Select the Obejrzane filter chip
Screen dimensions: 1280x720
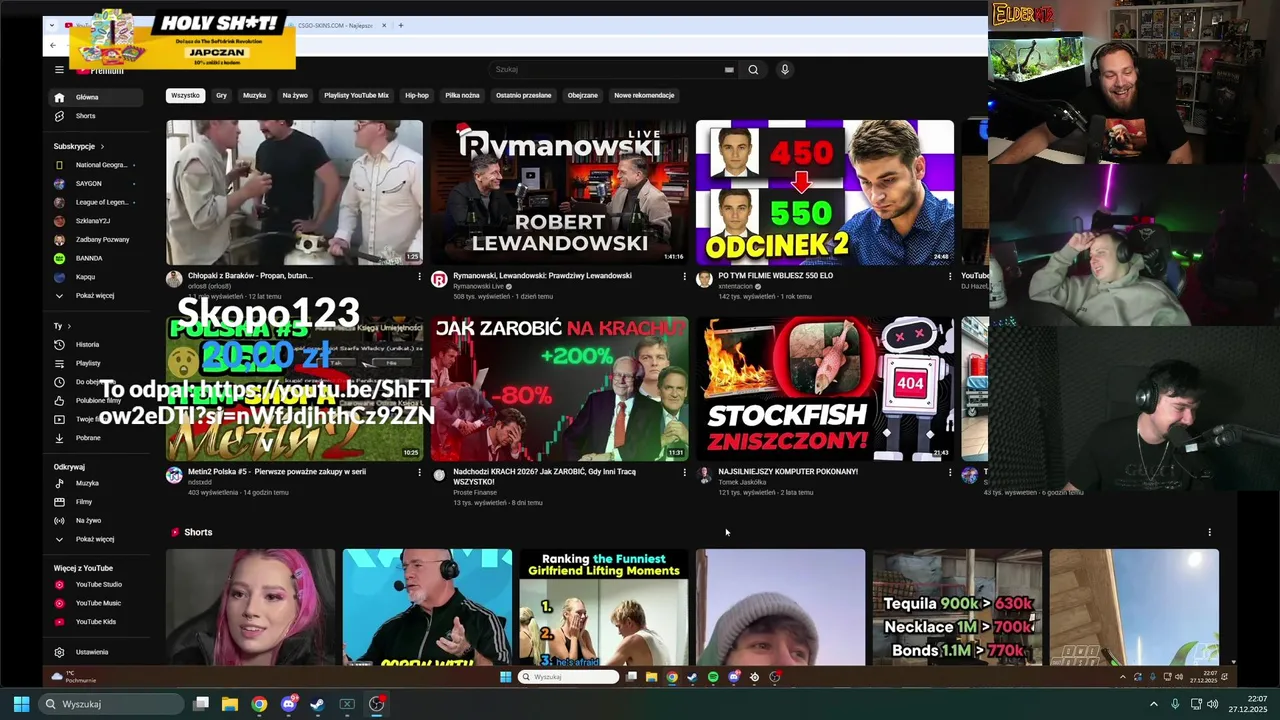tap(582, 96)
